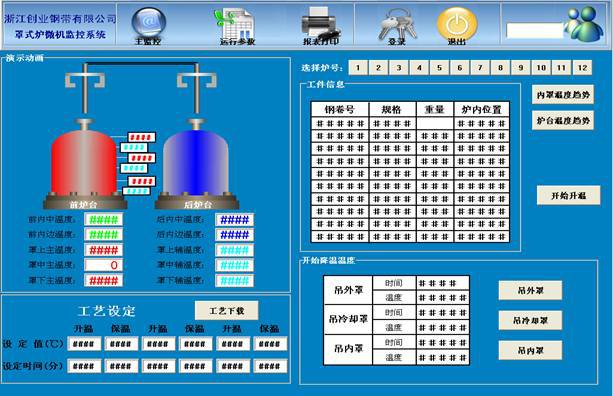Image resolution: width=613 pixels, height=396 pixels.
Task: Select furnace number 12
Action: 582,68
